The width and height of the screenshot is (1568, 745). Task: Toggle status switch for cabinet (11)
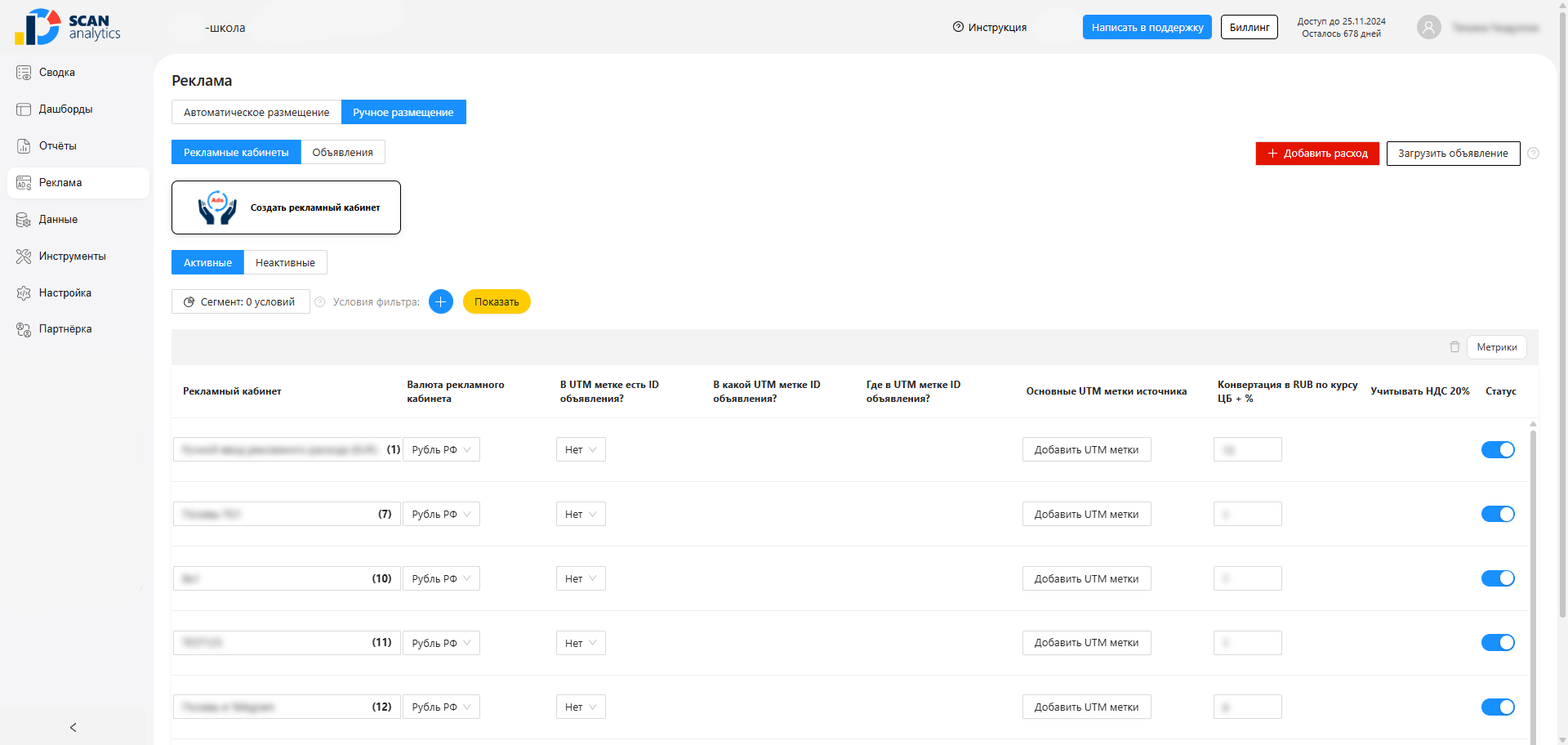click(x=1498, y=643)
